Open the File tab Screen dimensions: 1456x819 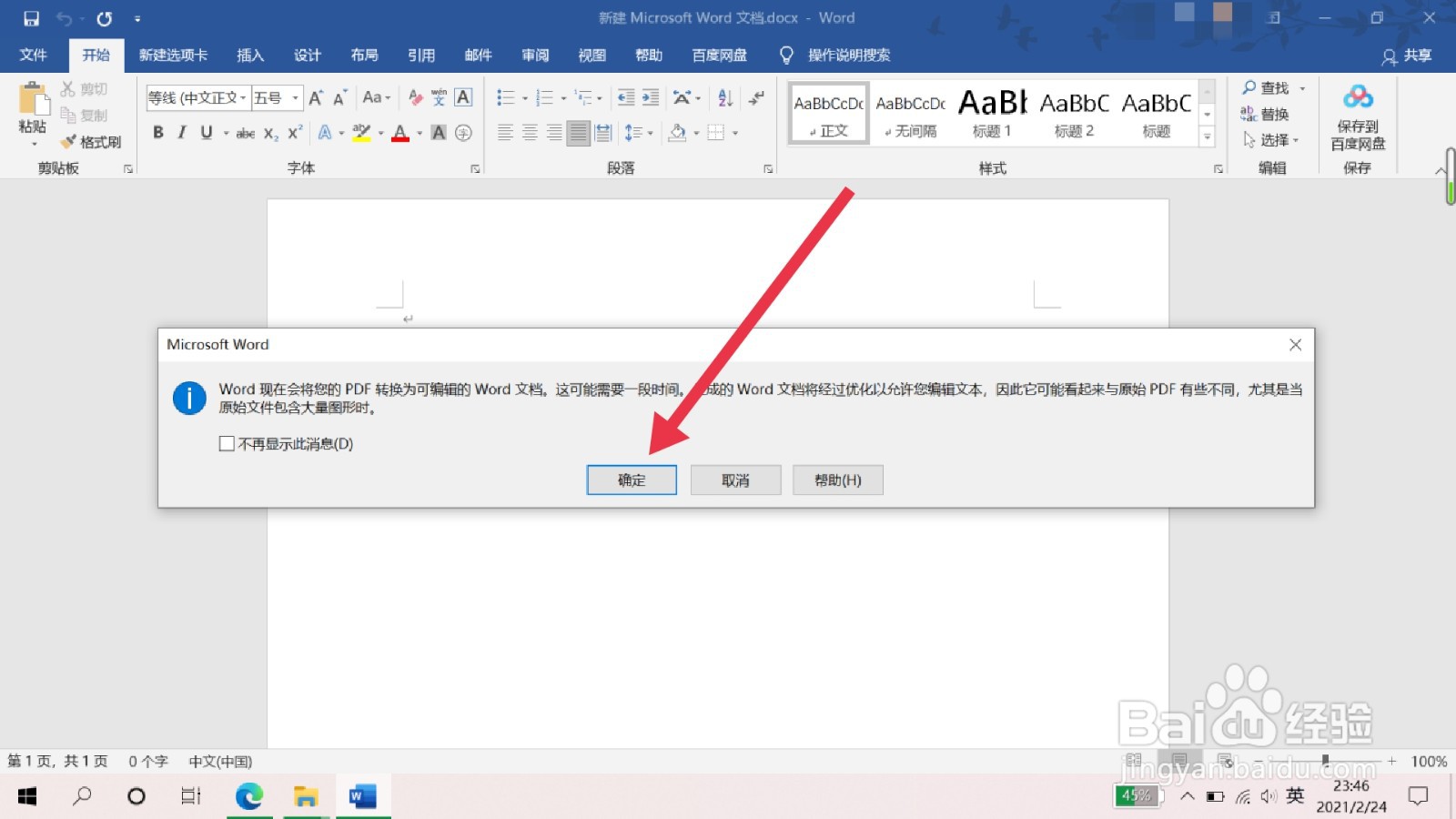(34, 56)
